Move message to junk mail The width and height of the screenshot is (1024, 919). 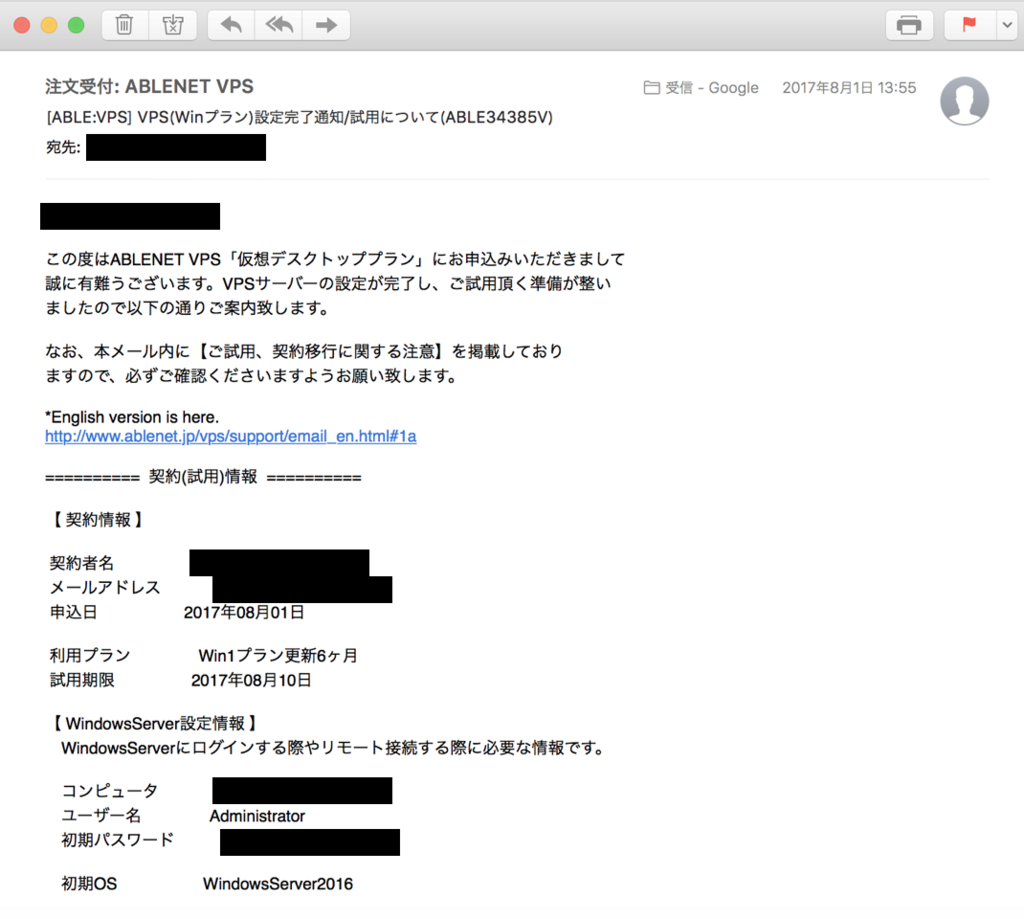173,25
